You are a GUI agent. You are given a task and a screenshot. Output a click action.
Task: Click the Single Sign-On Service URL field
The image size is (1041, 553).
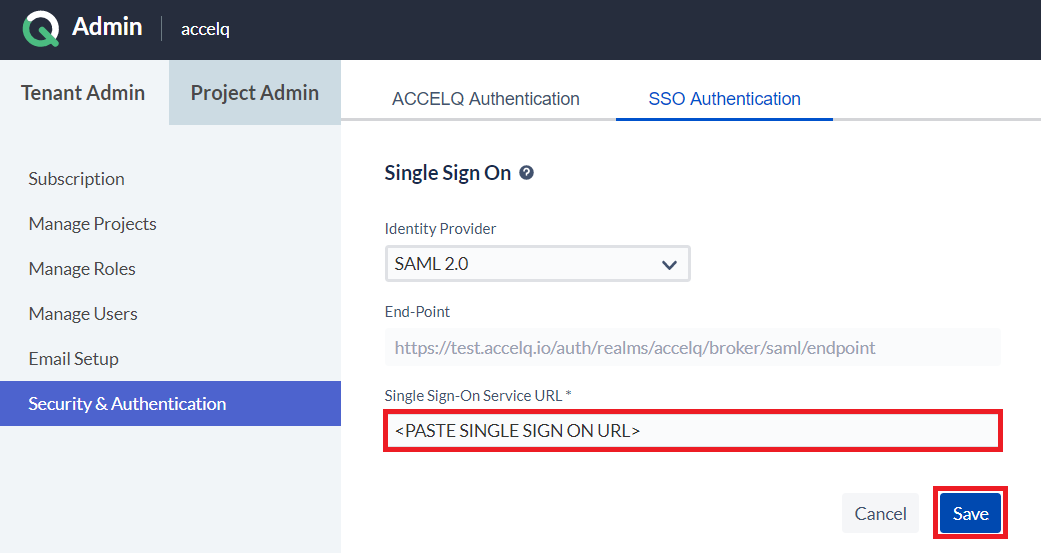692,431
